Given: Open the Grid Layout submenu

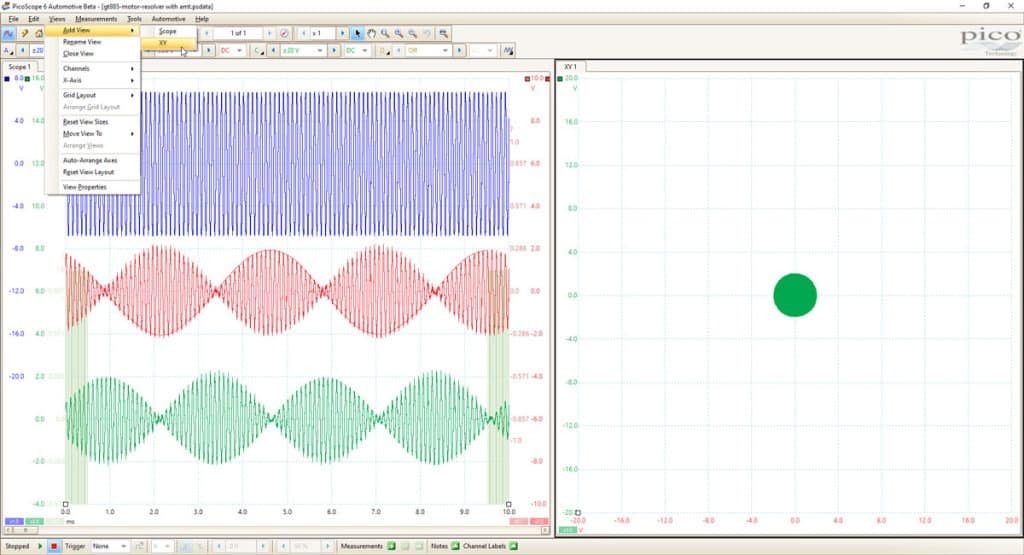Looking at the screenshot, I should coord(93,95).
